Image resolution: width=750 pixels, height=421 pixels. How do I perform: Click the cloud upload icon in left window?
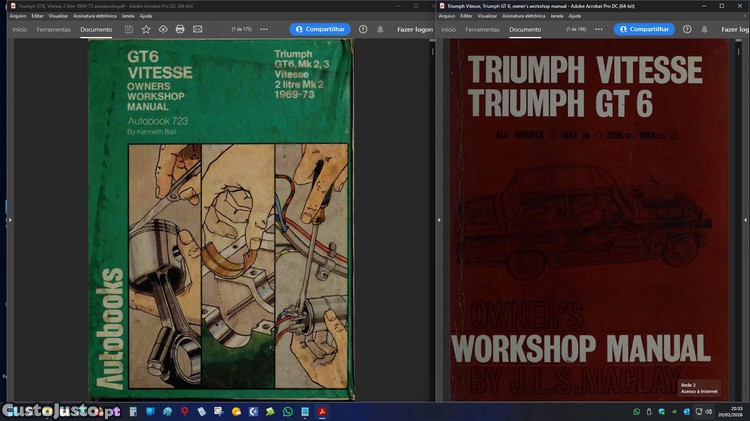tap(163, 29)
